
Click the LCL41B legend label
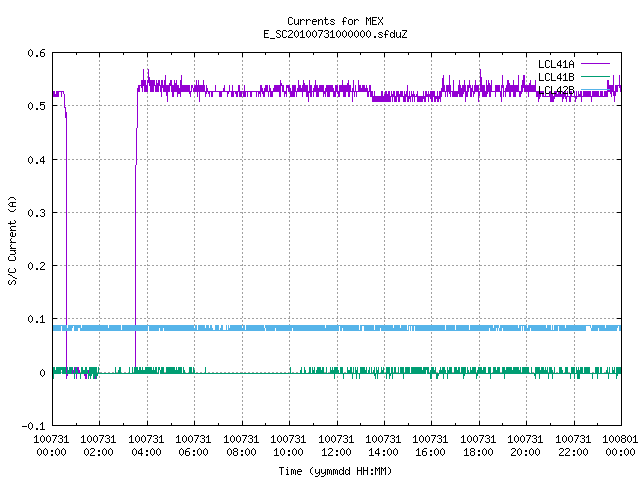point(556,77)
